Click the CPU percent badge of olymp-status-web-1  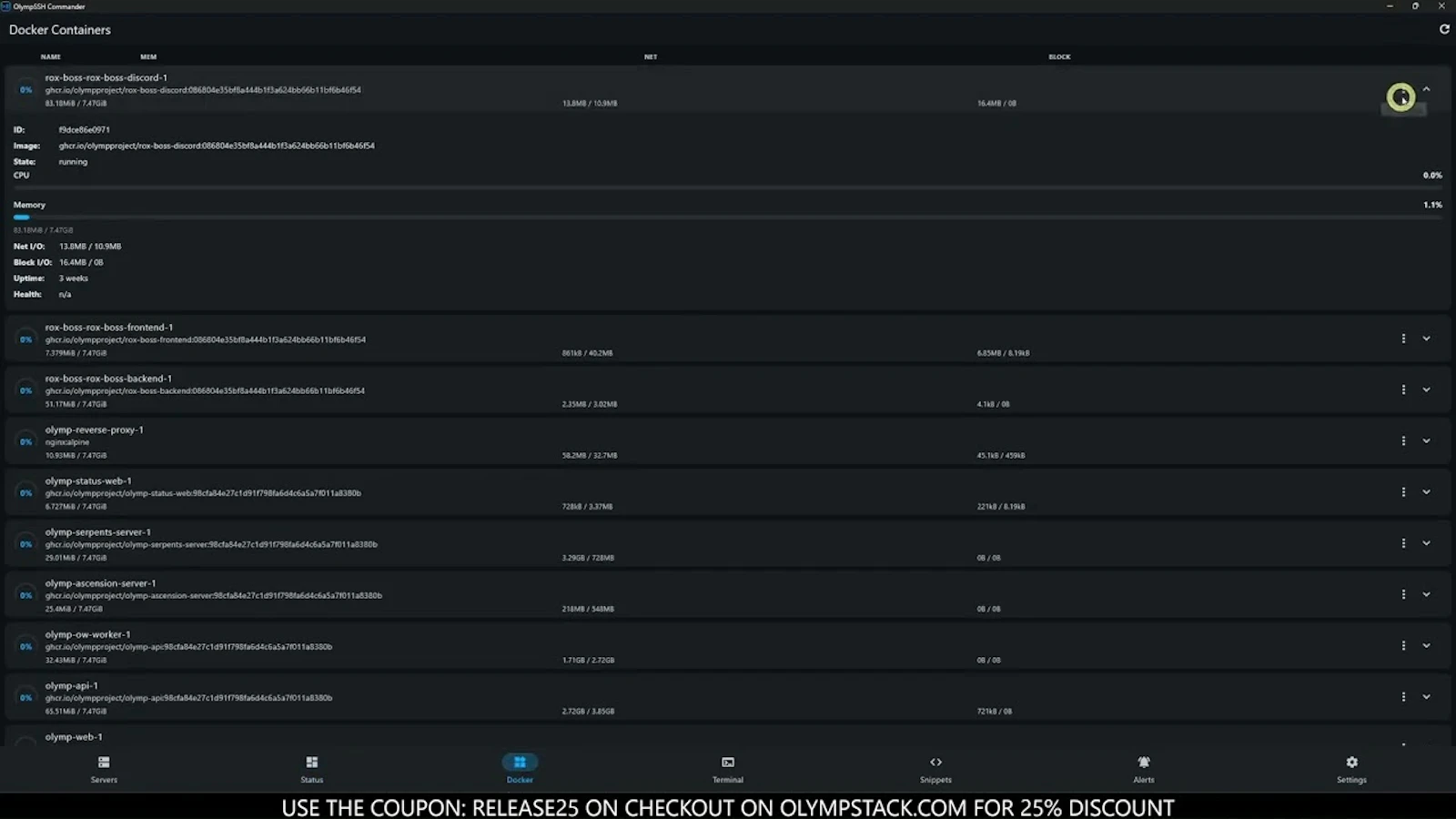coord(25,493)
